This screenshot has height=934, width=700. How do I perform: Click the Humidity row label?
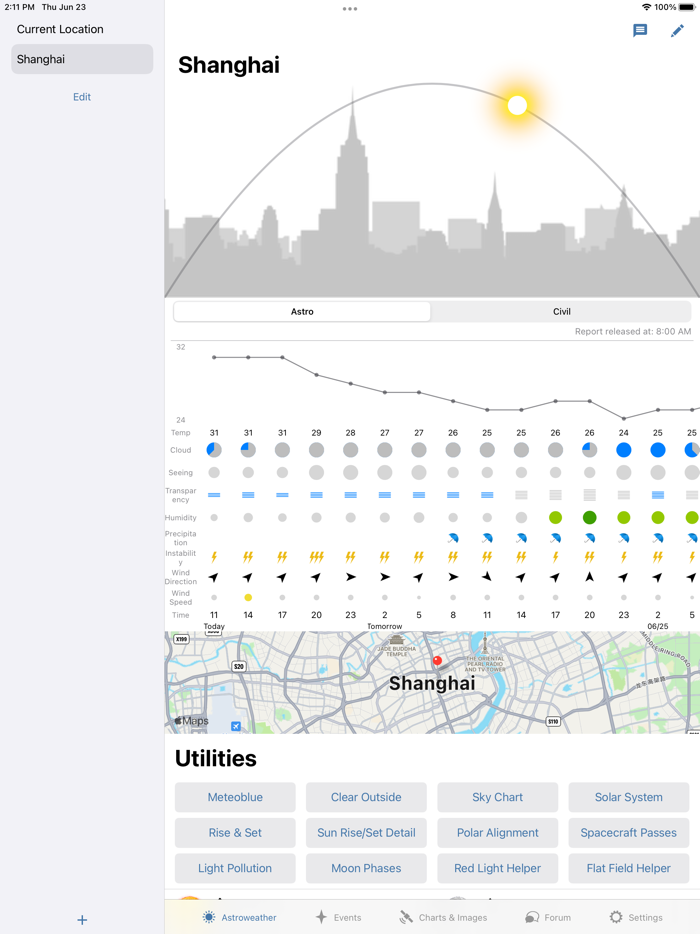coord(181,518)
